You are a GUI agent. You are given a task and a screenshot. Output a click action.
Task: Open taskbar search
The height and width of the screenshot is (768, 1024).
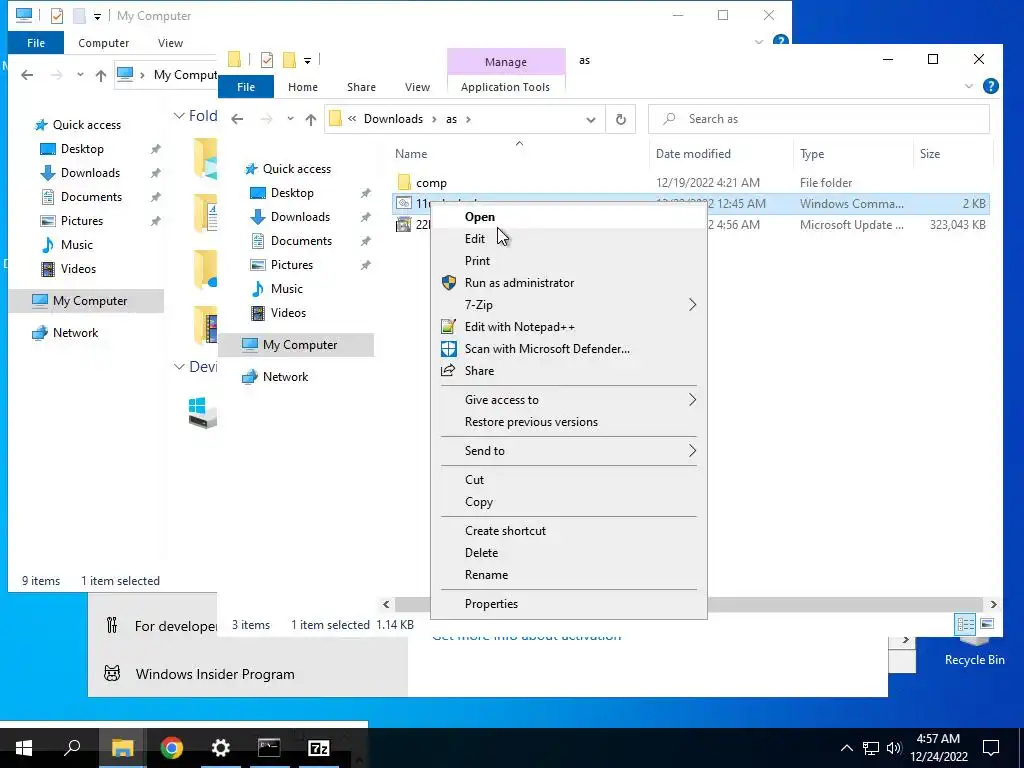tap(72, 748)
